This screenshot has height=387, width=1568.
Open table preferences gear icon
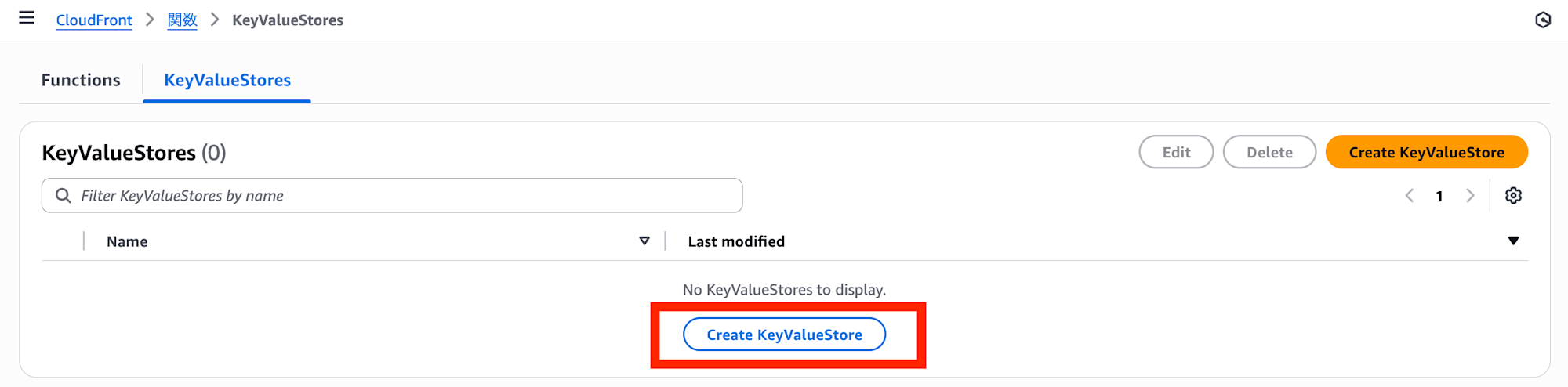coord(1513,196)
